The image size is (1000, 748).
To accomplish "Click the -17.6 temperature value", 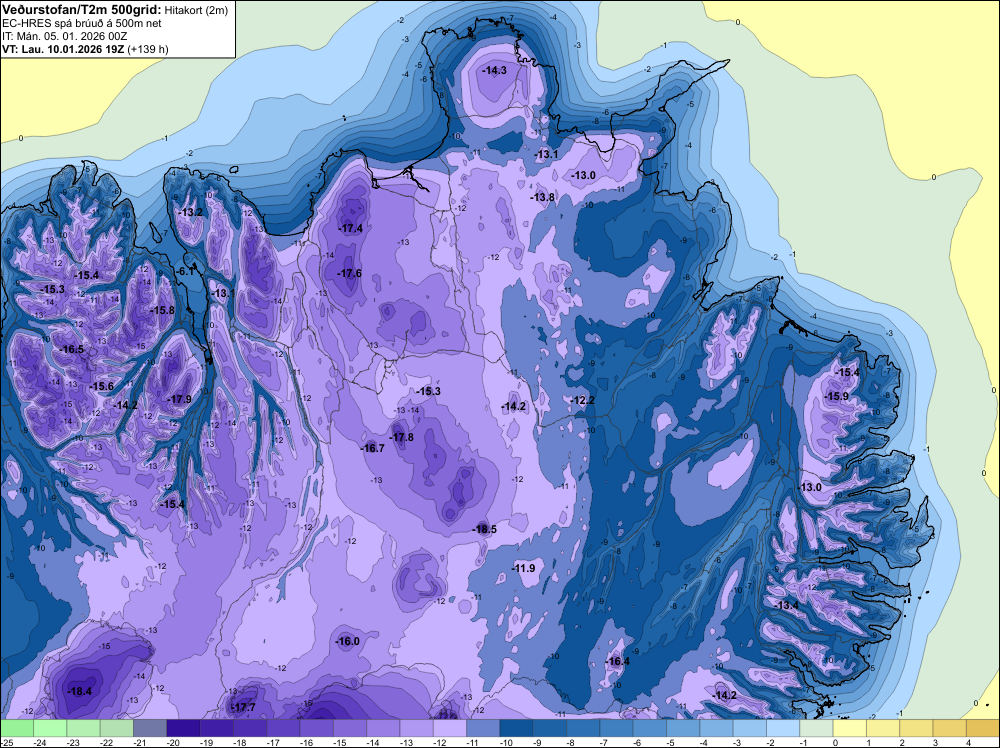I will coord(349,274).
